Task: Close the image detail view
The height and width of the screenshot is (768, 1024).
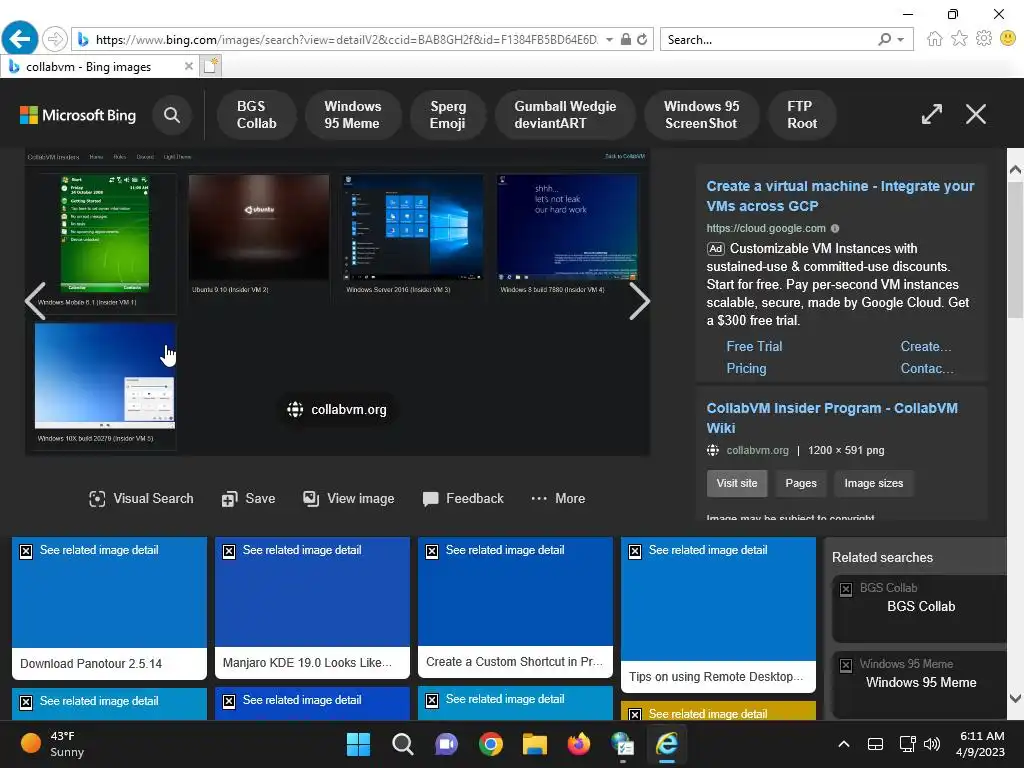Action: coord(976,114)
